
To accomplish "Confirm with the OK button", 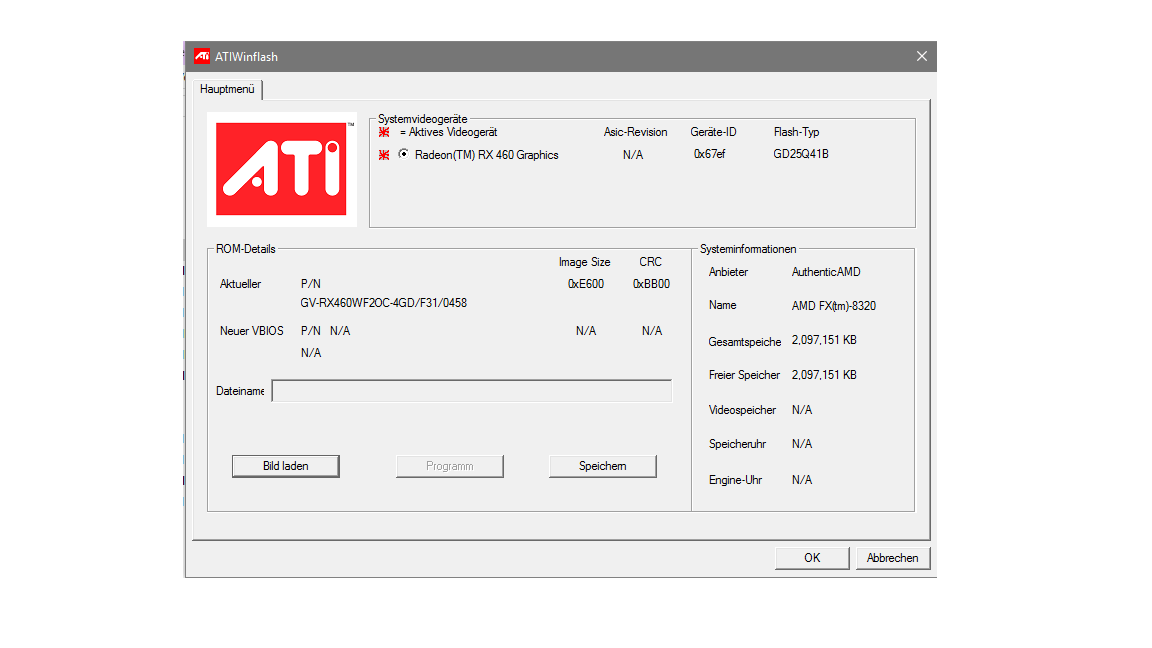I will pos(812,558).
